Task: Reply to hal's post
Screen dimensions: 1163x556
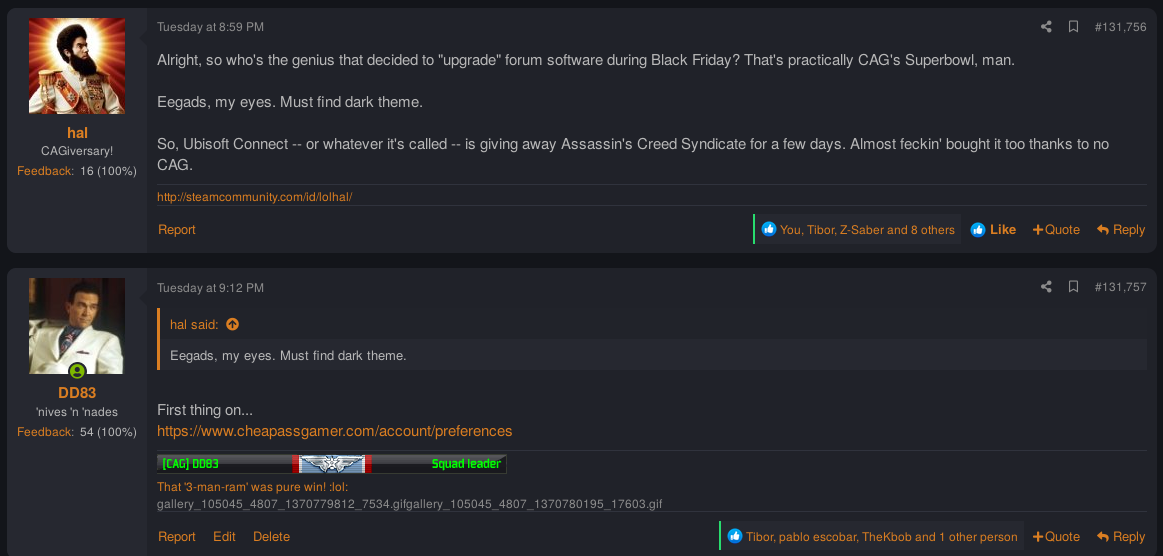Action: point(1121,229)
